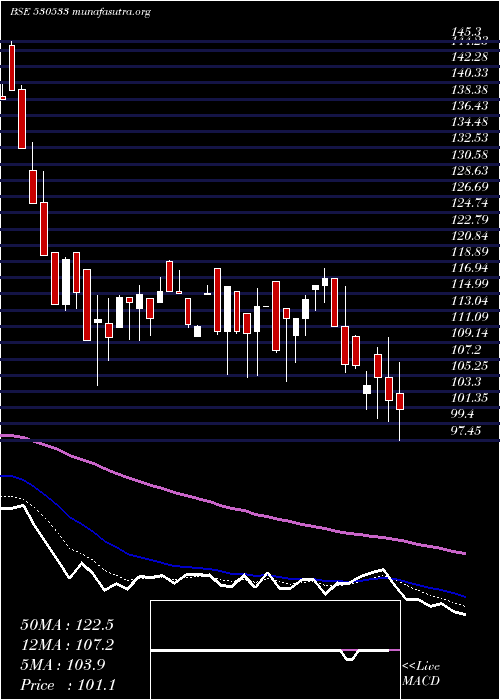
Task: Select the 145.3 price axis label
Action: [x=466, y=31]
